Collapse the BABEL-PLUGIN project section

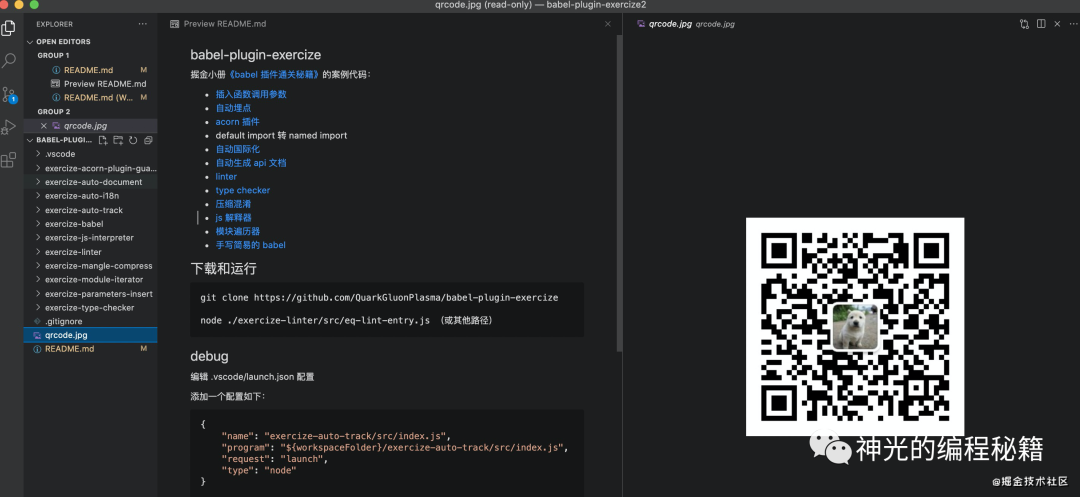30,140
